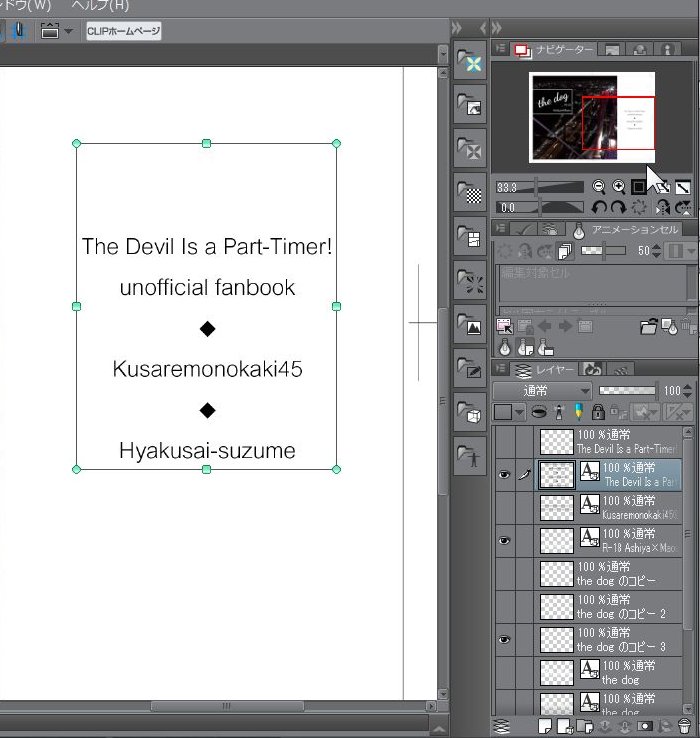Click the light table folder reload icon

[649, 326]
